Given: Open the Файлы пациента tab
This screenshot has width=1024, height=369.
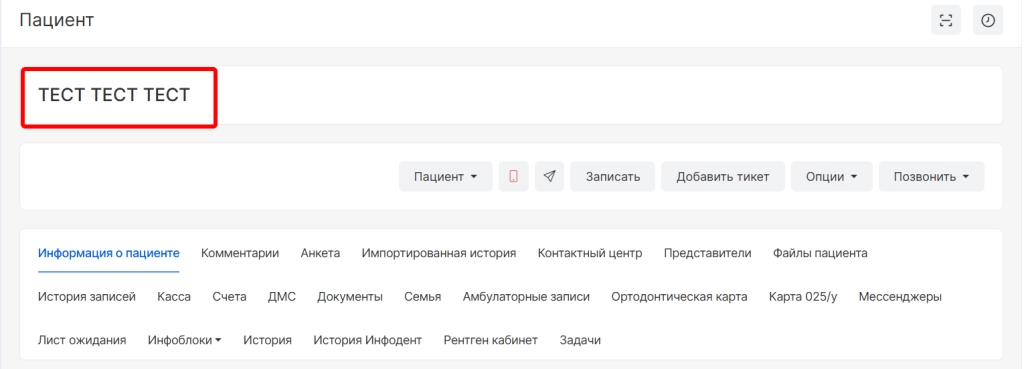Looking at the screenshot, I should [820, 253].
